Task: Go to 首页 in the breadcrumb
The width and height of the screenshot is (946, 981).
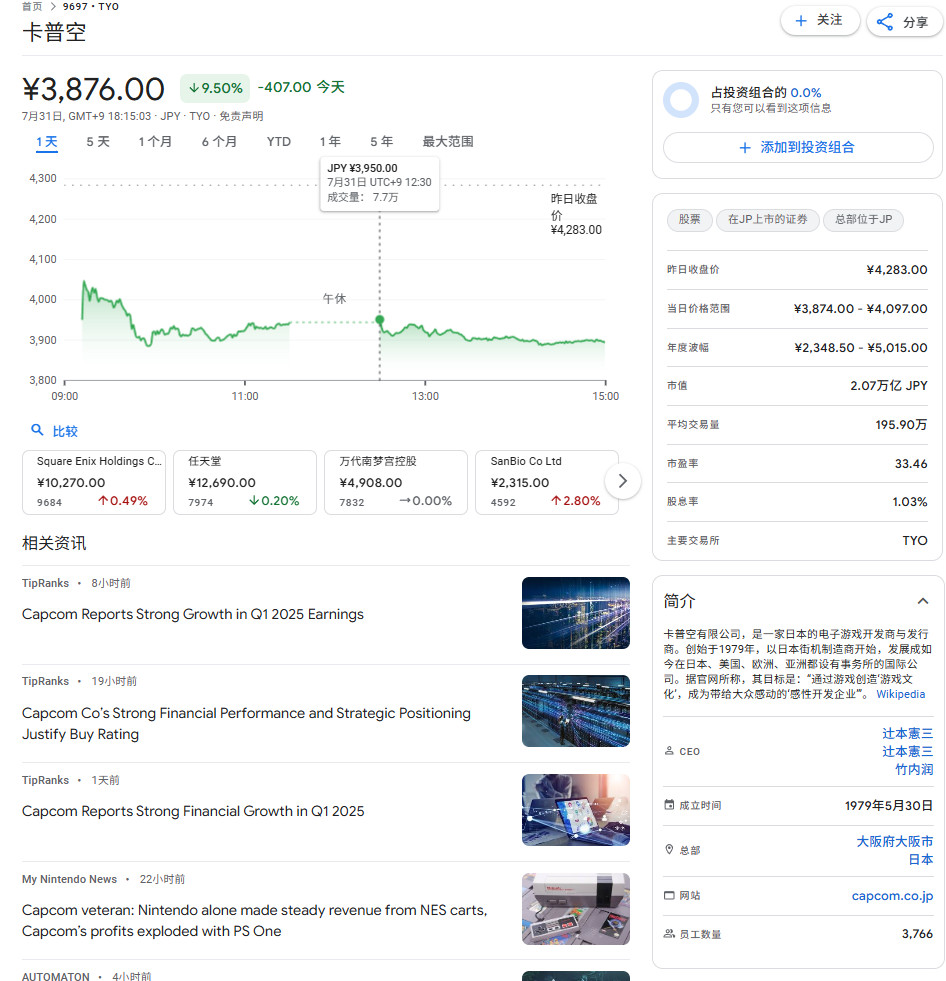Action: [32, 6]
